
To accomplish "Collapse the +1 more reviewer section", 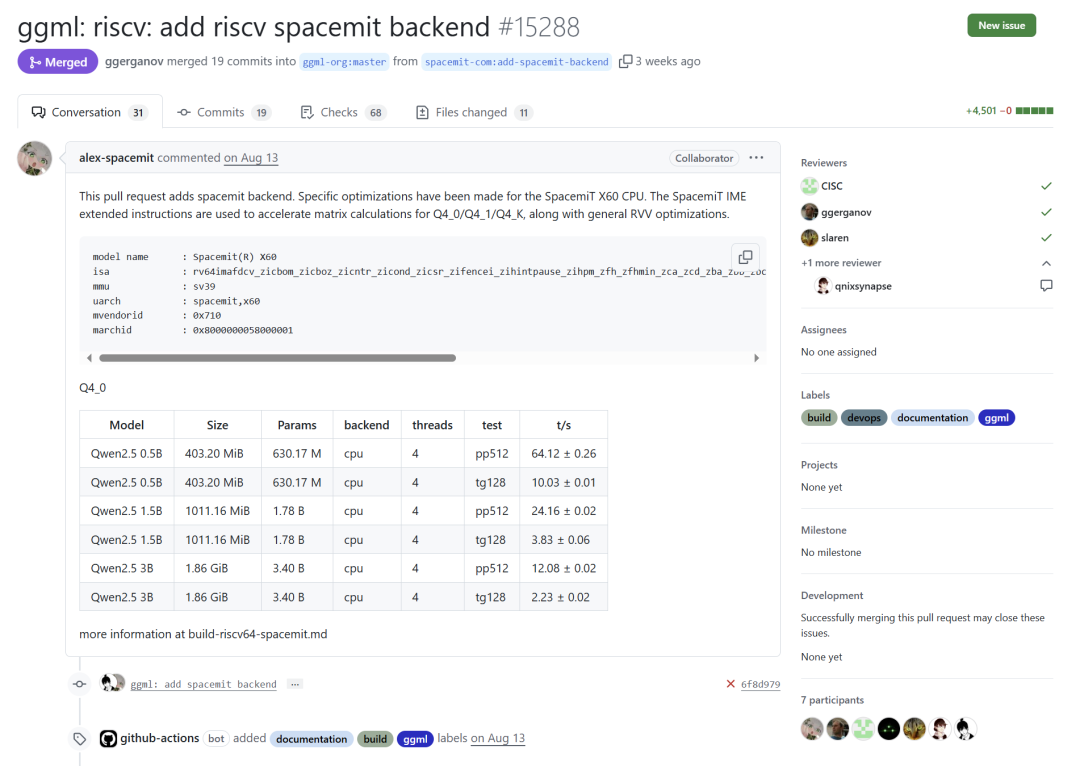I will (1046, 263).
